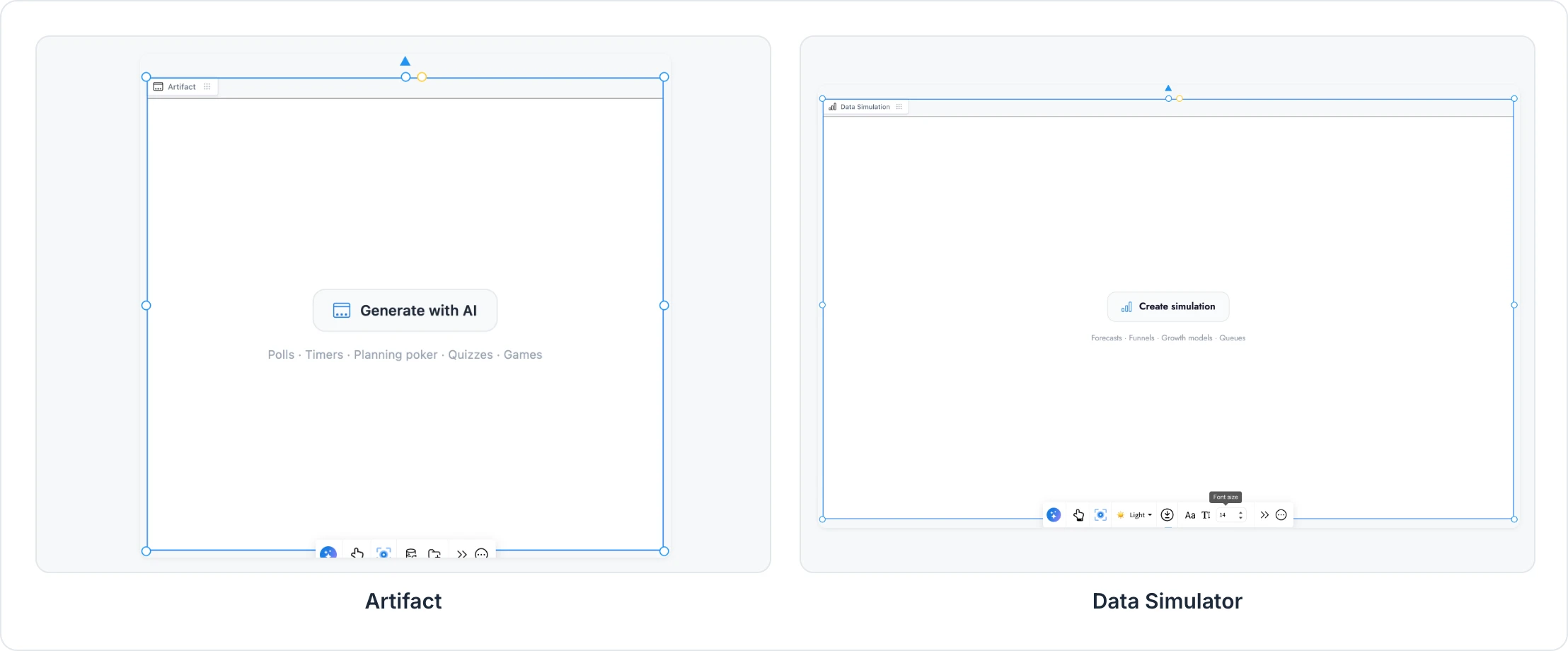The height and width of the screenshot is (651, 1568).
Task: Click the focus frame icon in Data Simulation toolbar
Action: 1100,515
